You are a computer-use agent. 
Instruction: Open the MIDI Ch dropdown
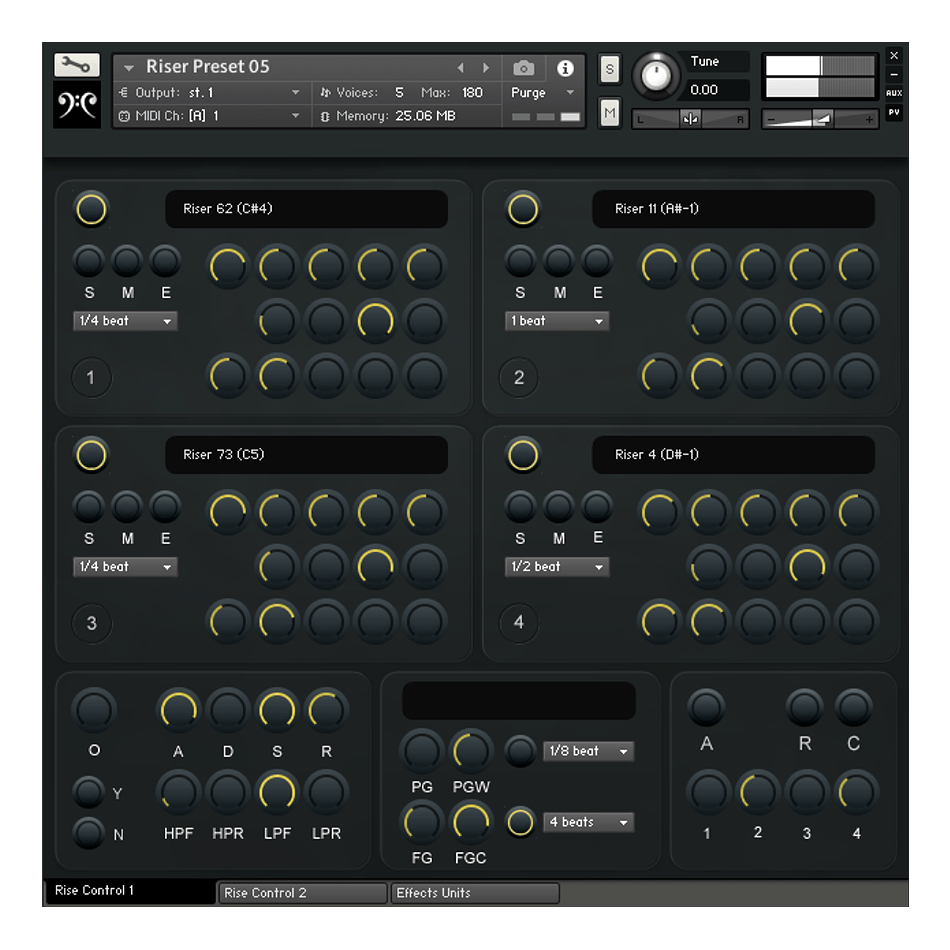pos(210,116)
